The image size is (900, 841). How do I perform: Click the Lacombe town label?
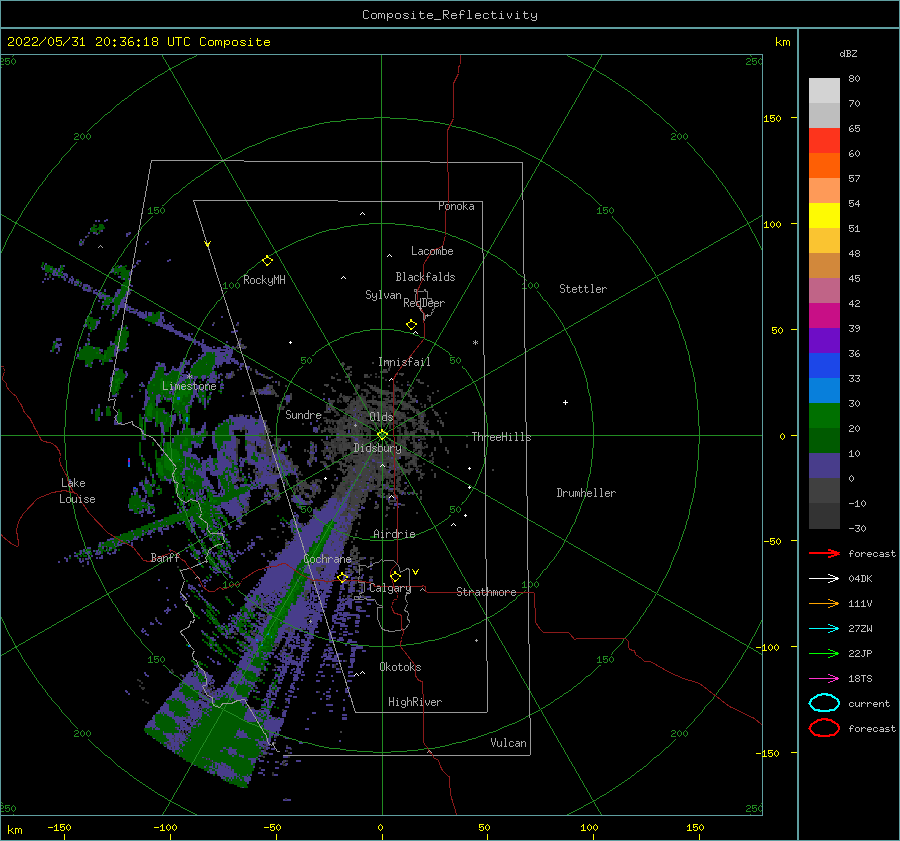(x=432, y=251)
